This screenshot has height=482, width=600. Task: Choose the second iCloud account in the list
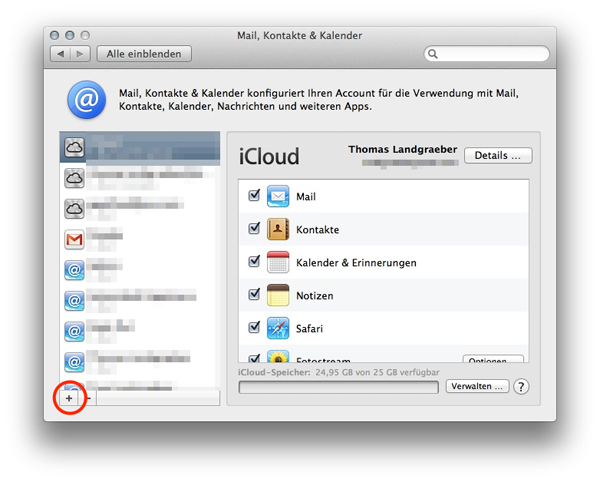(x=140, y=178)
